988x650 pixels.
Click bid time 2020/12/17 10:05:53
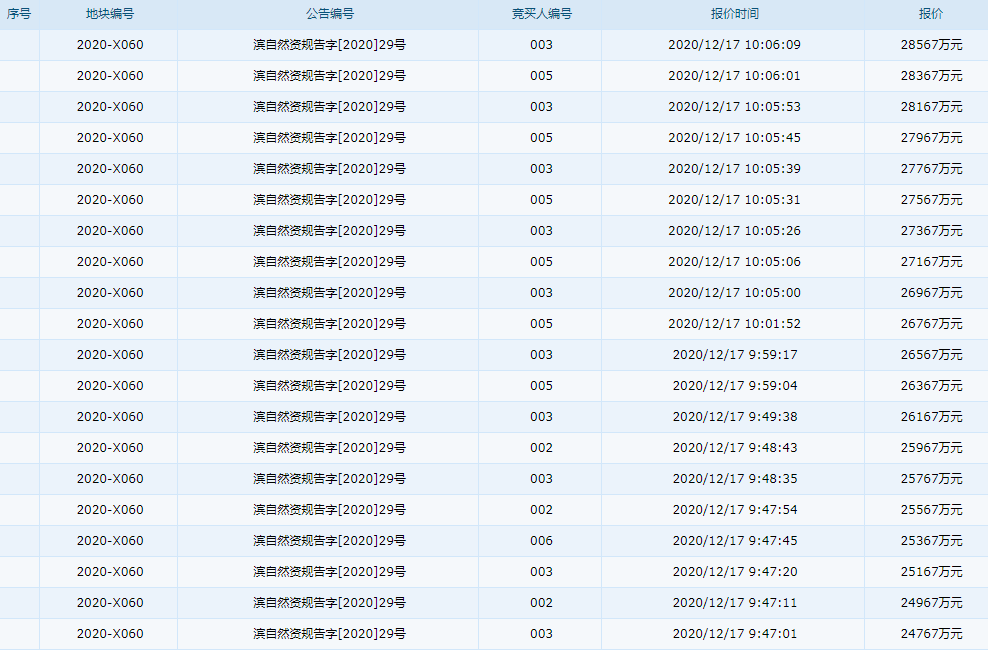[734, 106]
